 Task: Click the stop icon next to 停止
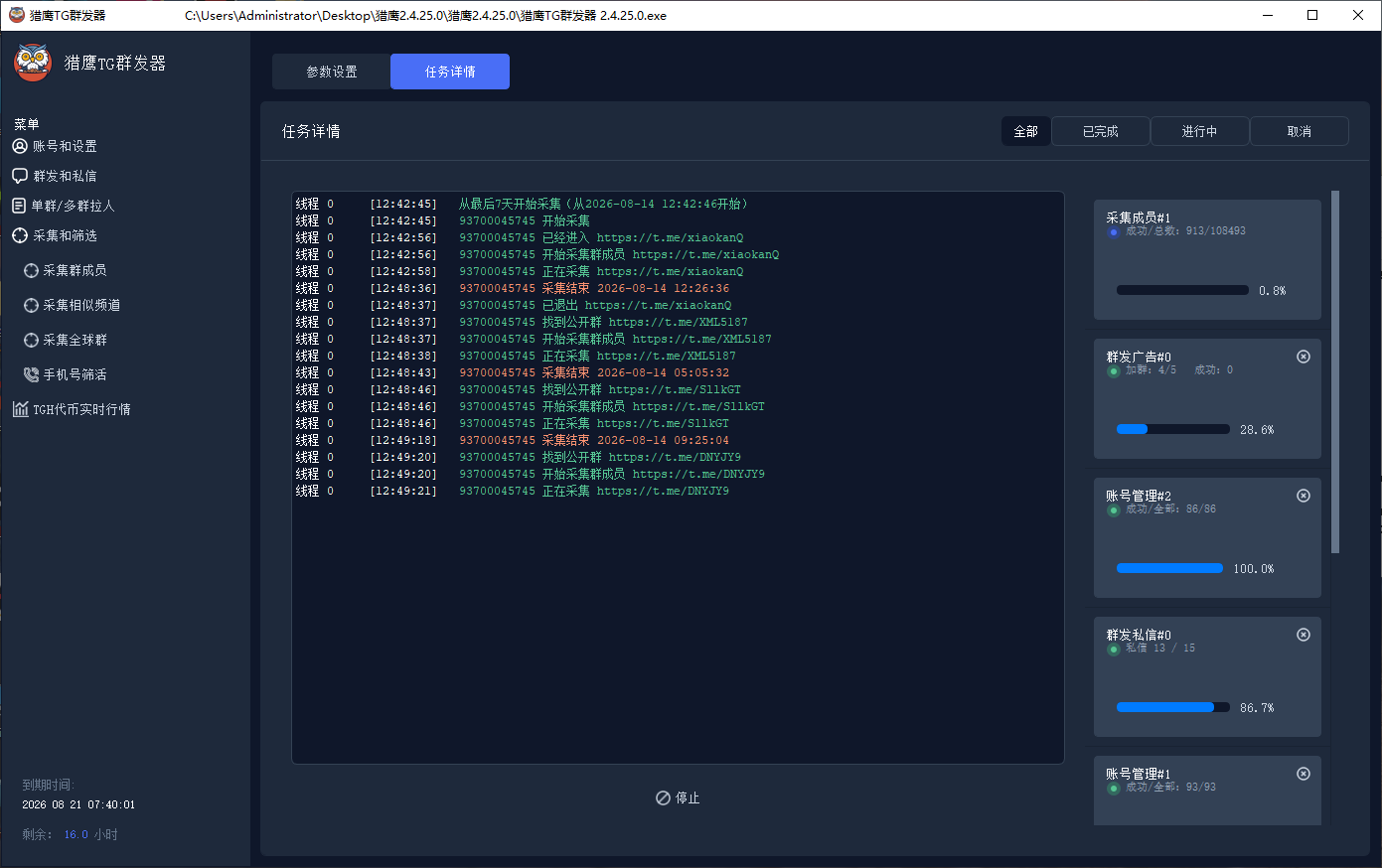pyautogui.click(x=663, y=797)
